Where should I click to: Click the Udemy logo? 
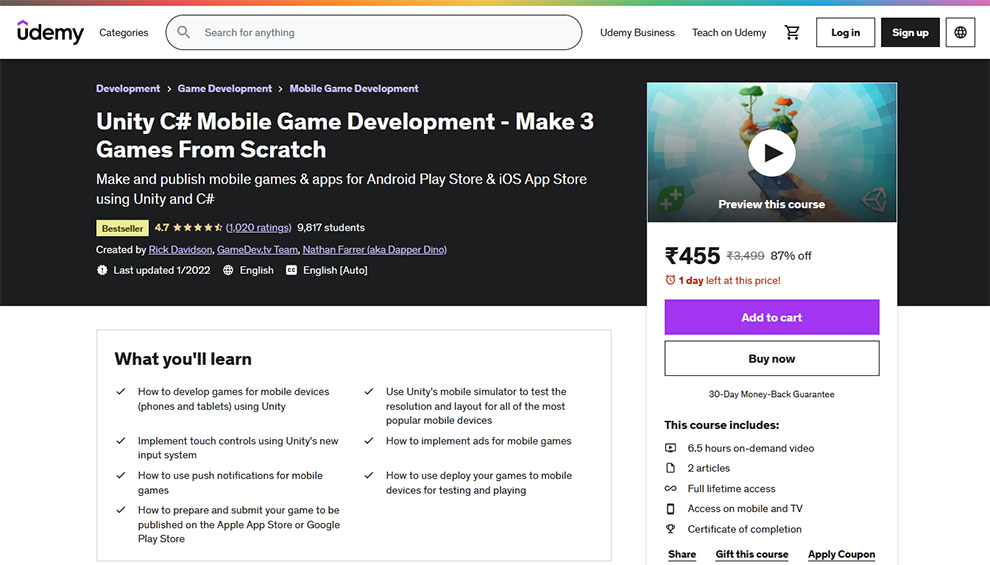tap(50, 32)
